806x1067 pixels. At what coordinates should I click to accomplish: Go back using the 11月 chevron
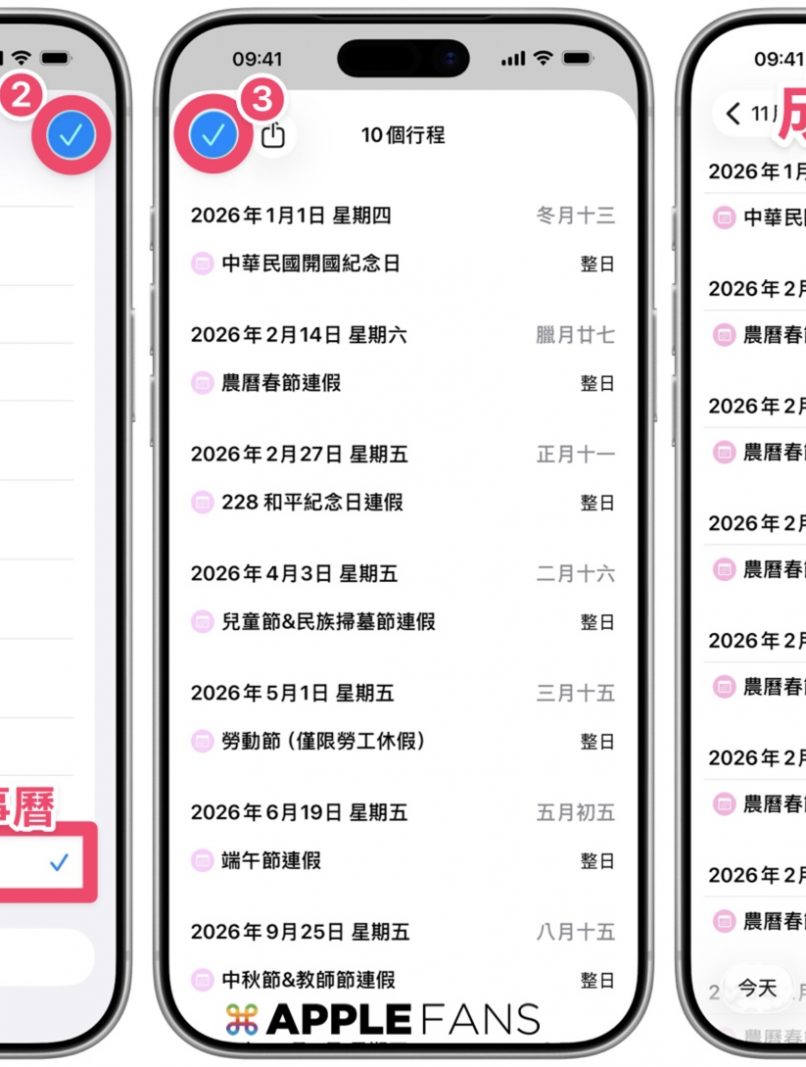[x=732, y=114]
